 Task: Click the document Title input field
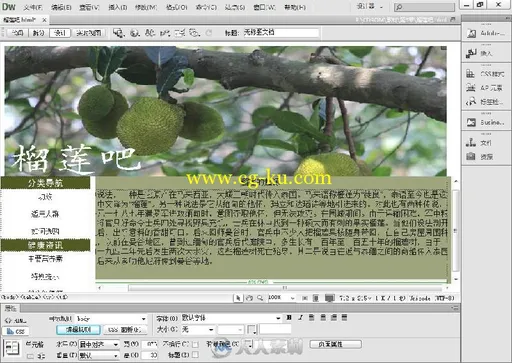[x=281, y=32]
